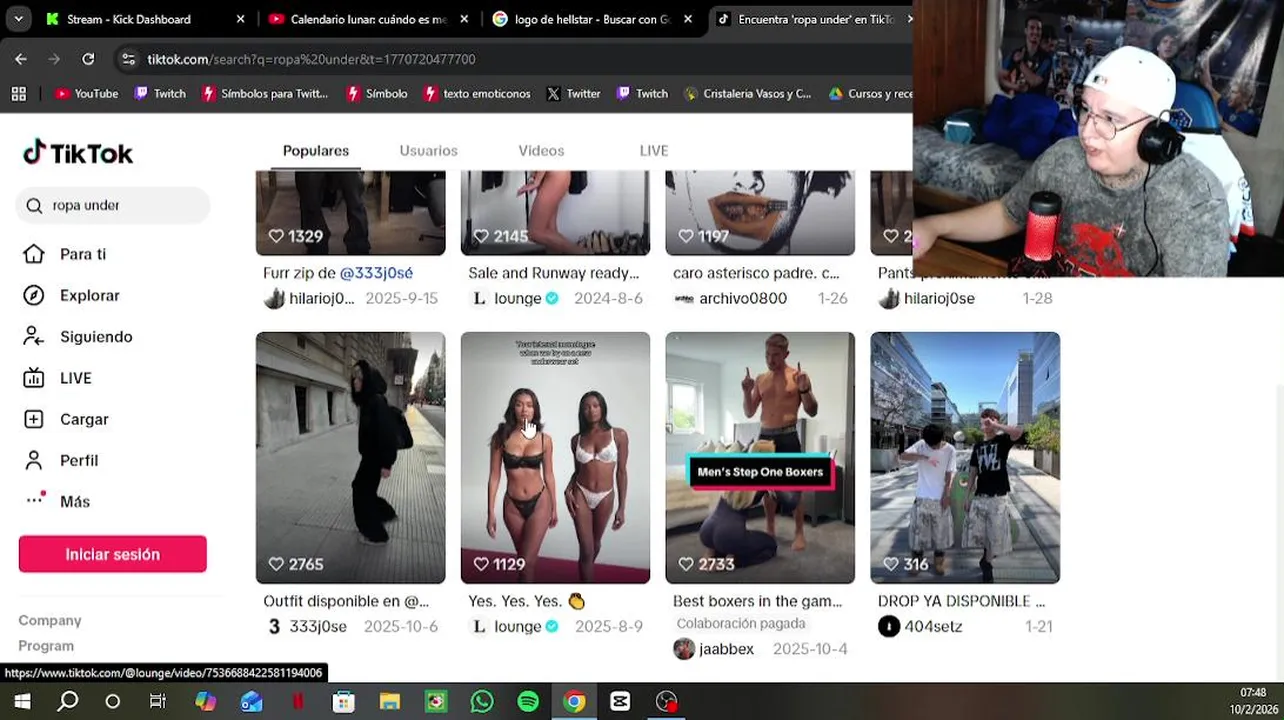
Task: Click caption 'DROP YA DISPONIBLE ...'
Action: (961, 601)
